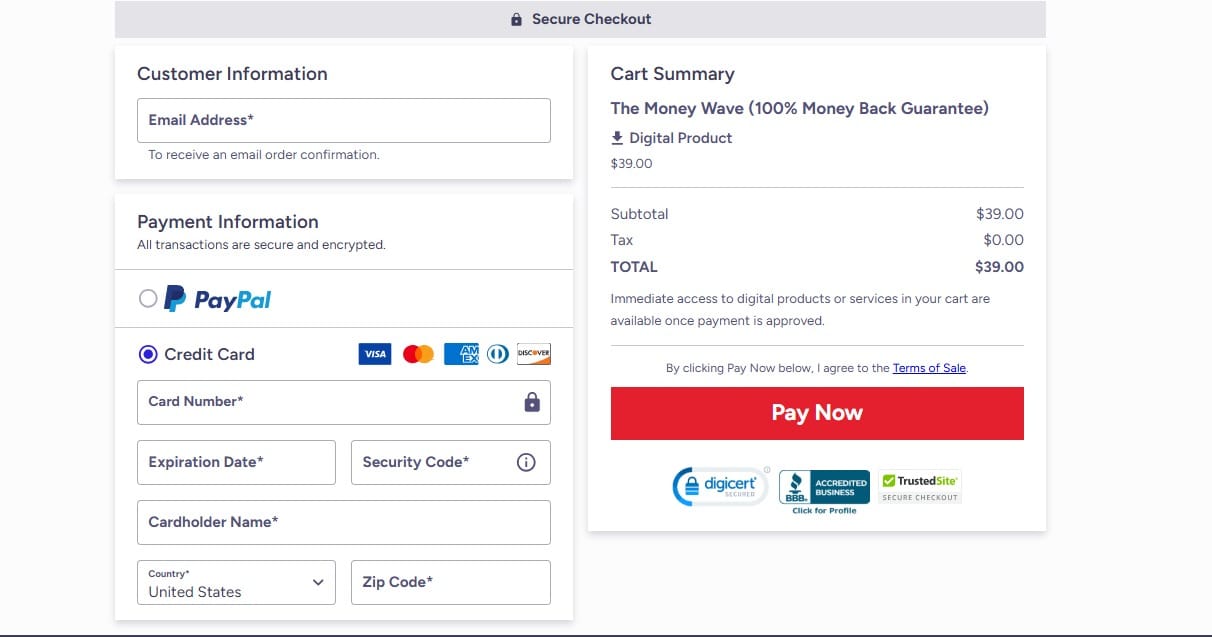Select Credit Card as payment method
This screenshot has height=637, width=1212.
point(147,353)
